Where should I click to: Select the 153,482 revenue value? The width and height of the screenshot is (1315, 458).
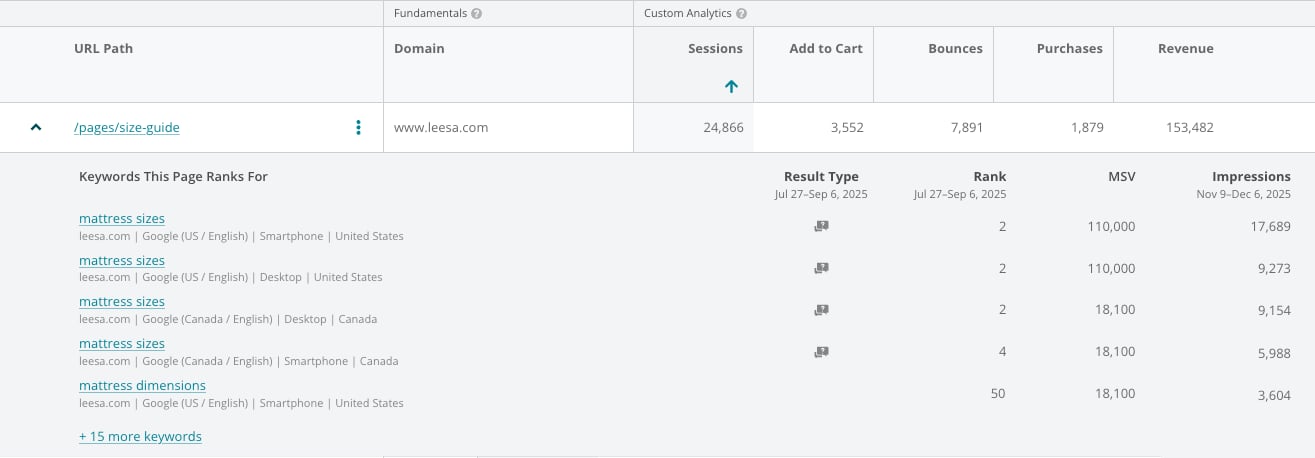[1190, 128]
